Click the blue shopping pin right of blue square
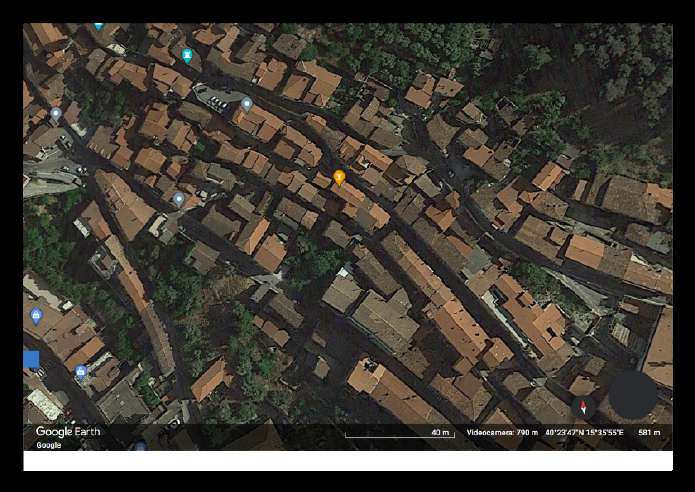This screenshot has width=695, height=492. [81, 371]
